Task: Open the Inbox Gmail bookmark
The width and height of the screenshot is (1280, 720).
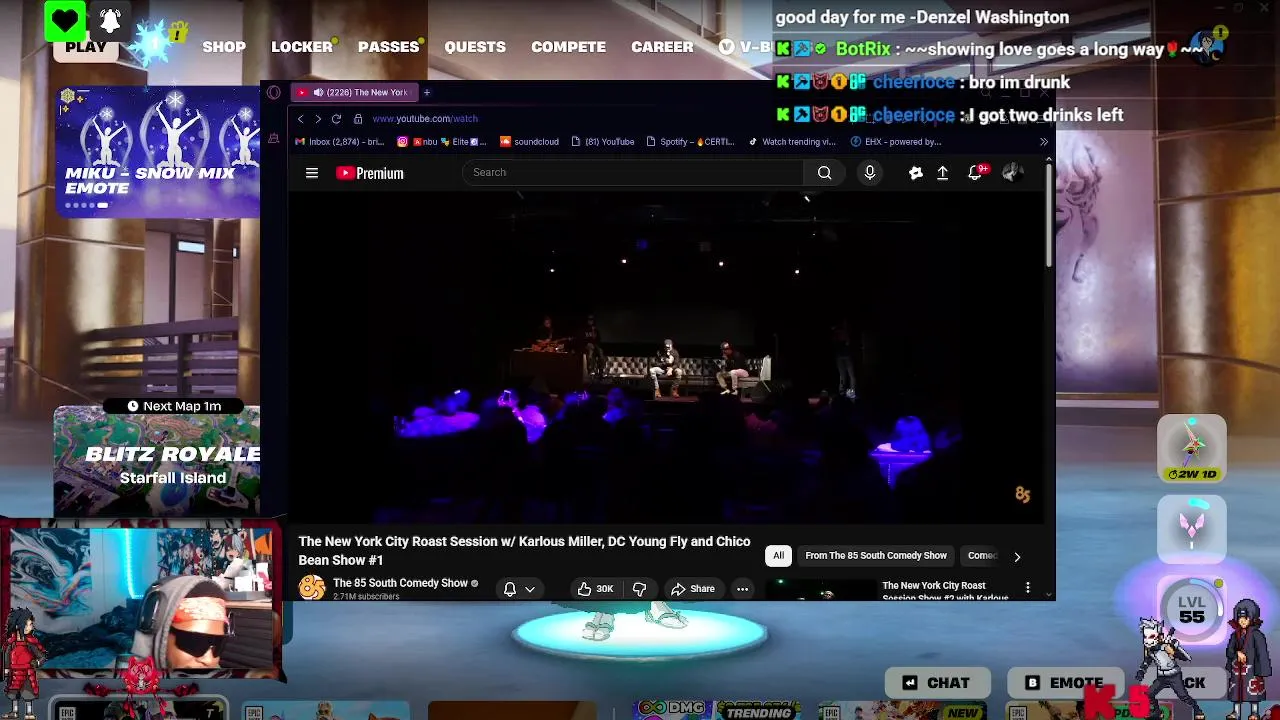Action: 340,142
